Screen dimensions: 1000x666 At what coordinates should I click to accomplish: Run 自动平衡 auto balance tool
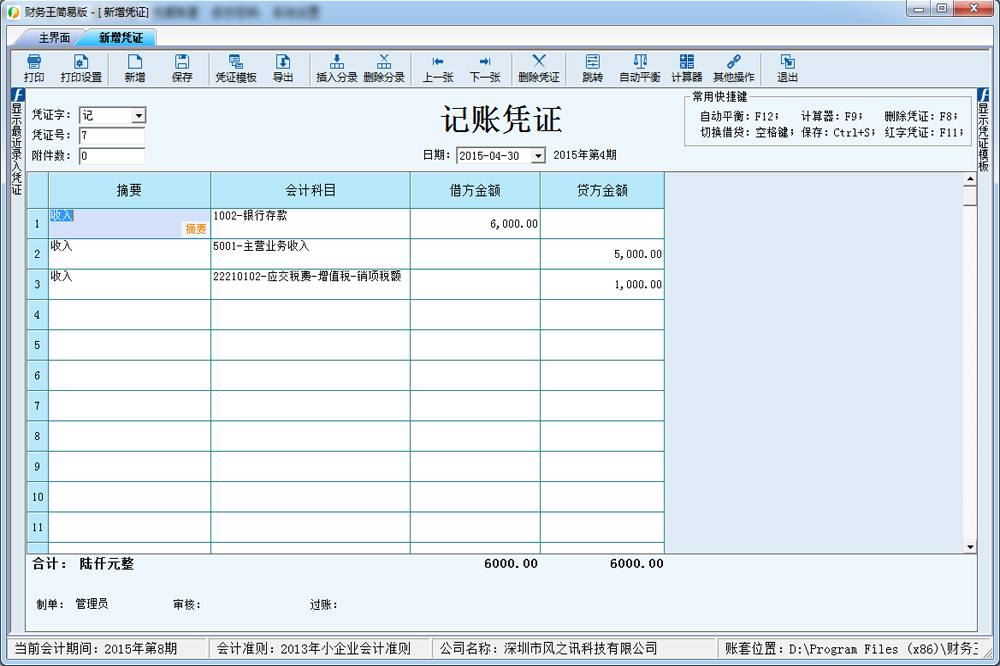(640, 68)
